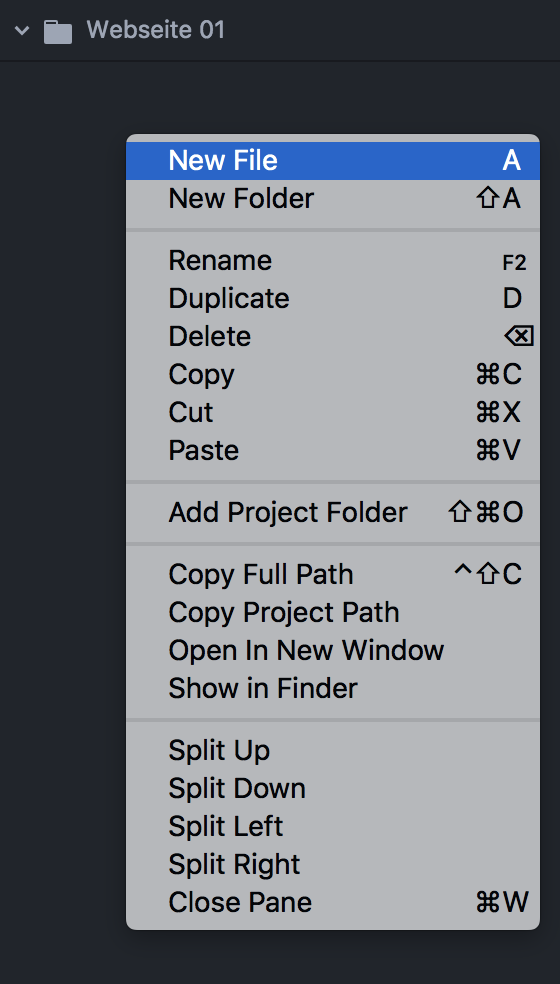This screenshot has height=984, width=560.
Task: Collapse the Webseite 01 folder chevron
Action: [x=22, y=30]
